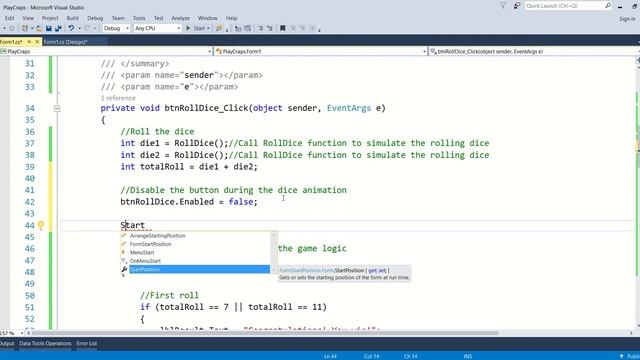Click the New Project toolbar icon
Screen dimensions: 640x360
coord(25,29)
